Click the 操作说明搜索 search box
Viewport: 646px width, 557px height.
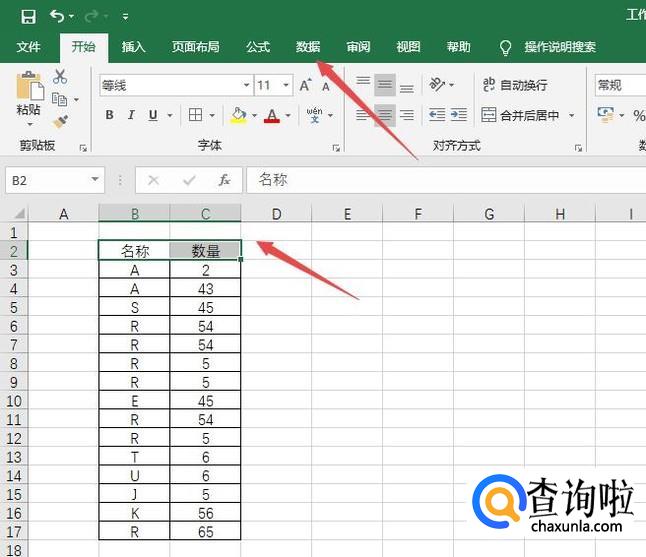(560, 47)
